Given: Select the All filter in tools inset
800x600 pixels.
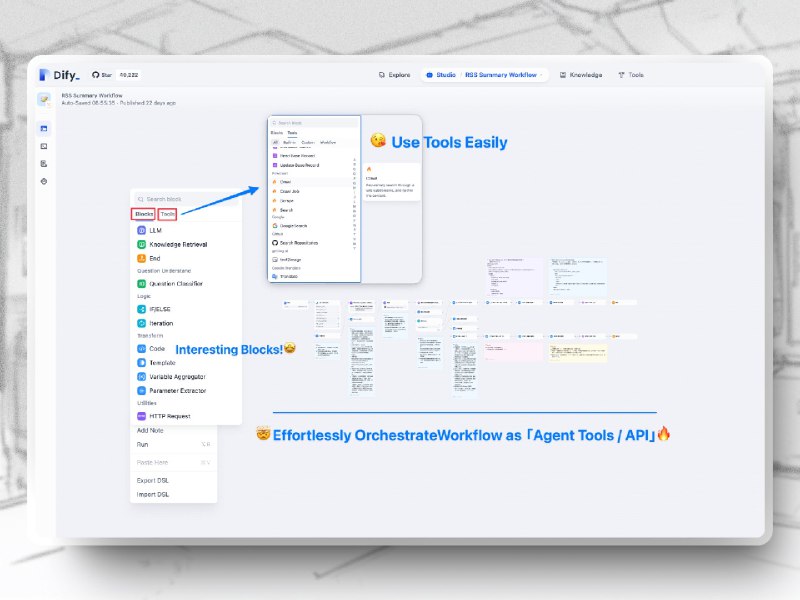Looking at the screenshot, I should tap(276, 143).
